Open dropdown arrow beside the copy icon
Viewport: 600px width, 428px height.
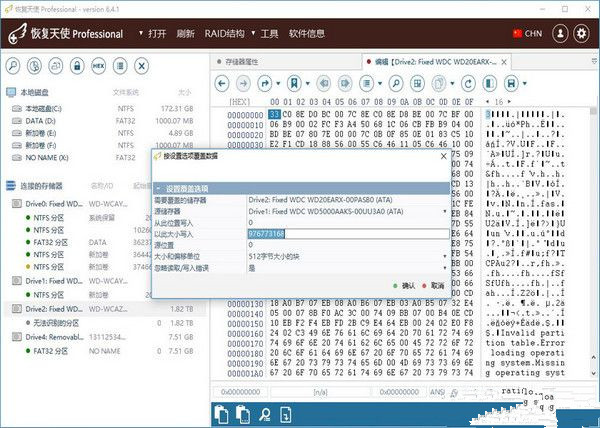click(x=452, y=83)
